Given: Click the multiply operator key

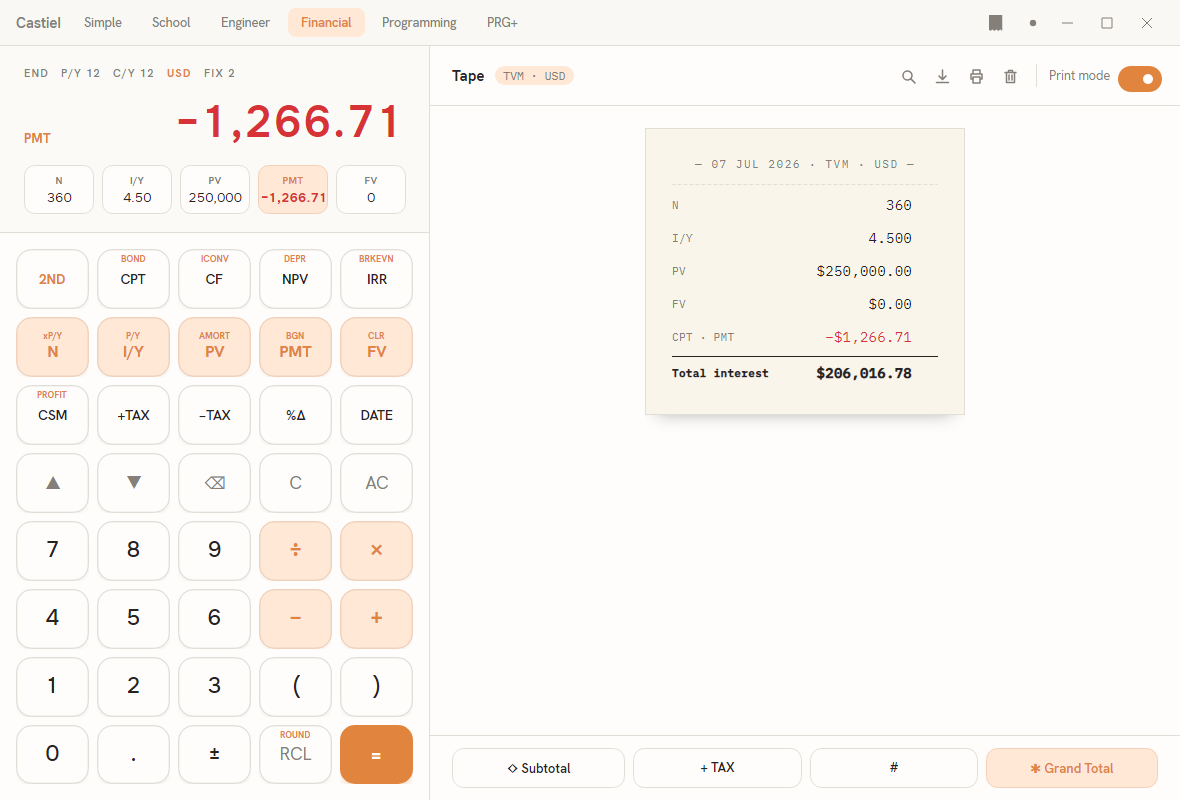Looking at the screenshot, I should 376,551.
